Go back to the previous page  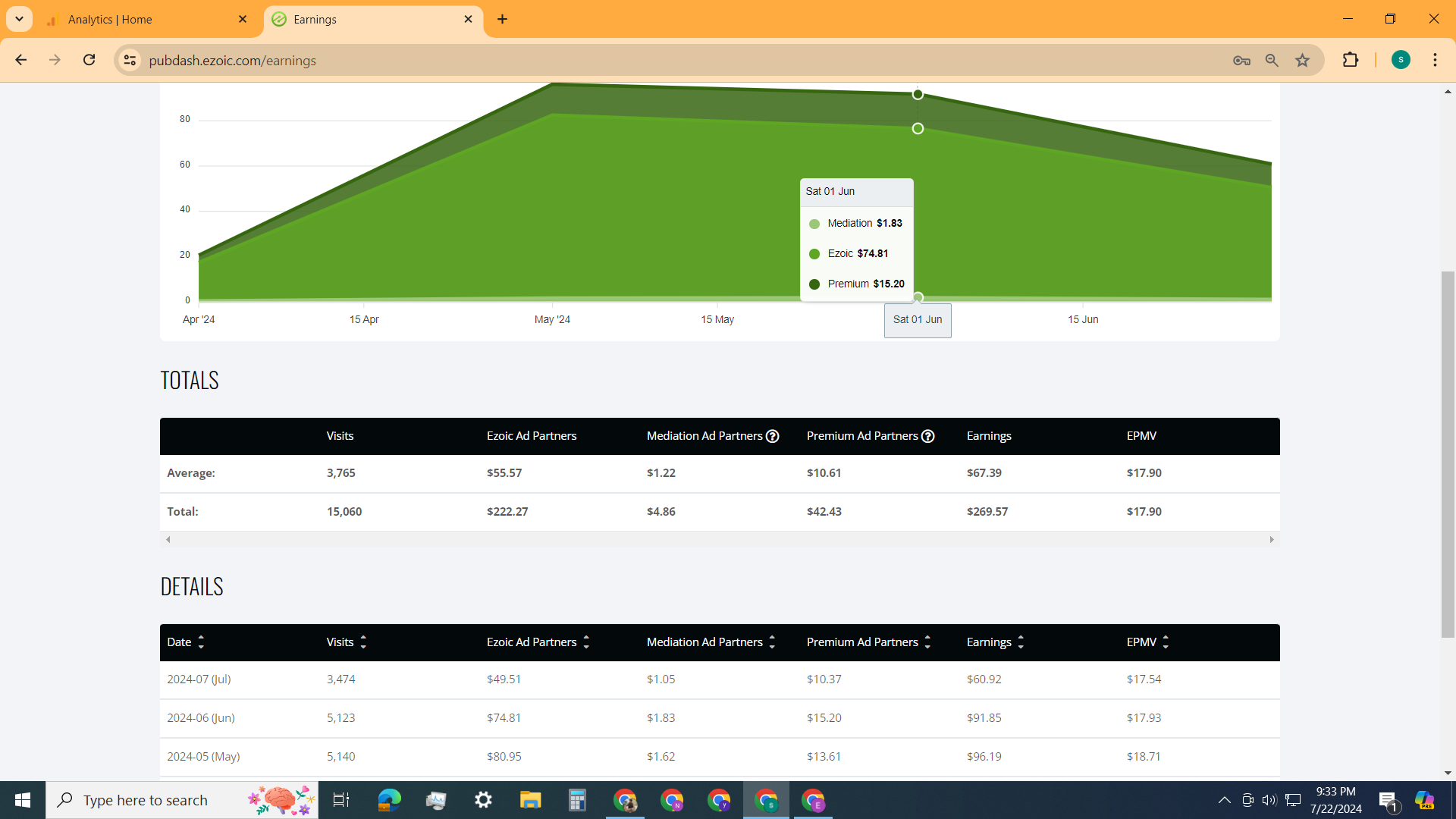tap(21, 60)
